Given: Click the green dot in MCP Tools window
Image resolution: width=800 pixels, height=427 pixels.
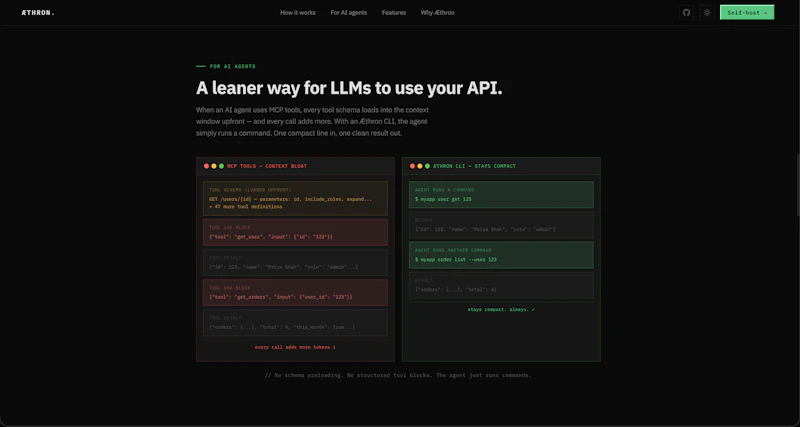Looking at the screenshot, I should [x=221, y=166].
